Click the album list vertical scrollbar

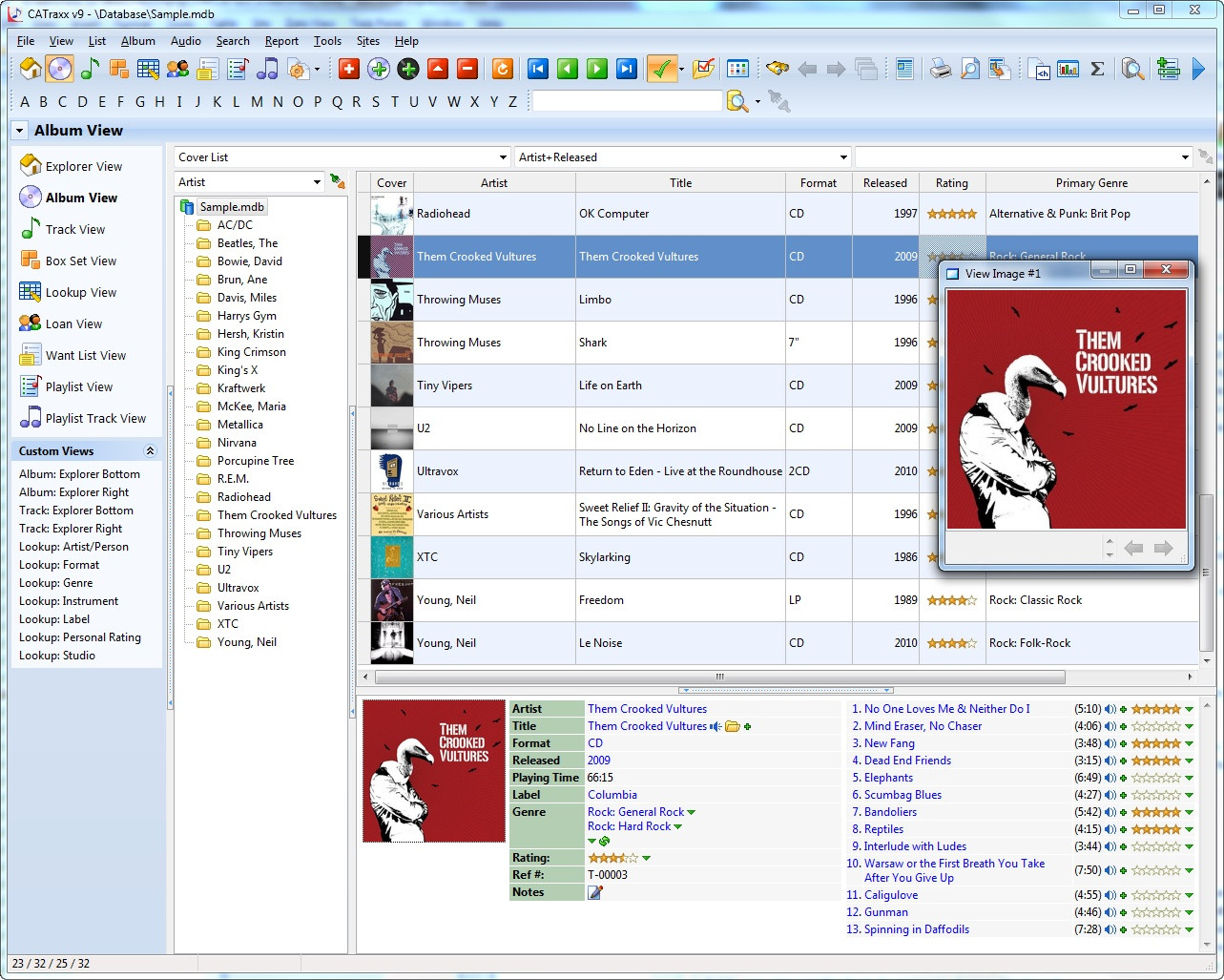click(x=1207, y=574)
